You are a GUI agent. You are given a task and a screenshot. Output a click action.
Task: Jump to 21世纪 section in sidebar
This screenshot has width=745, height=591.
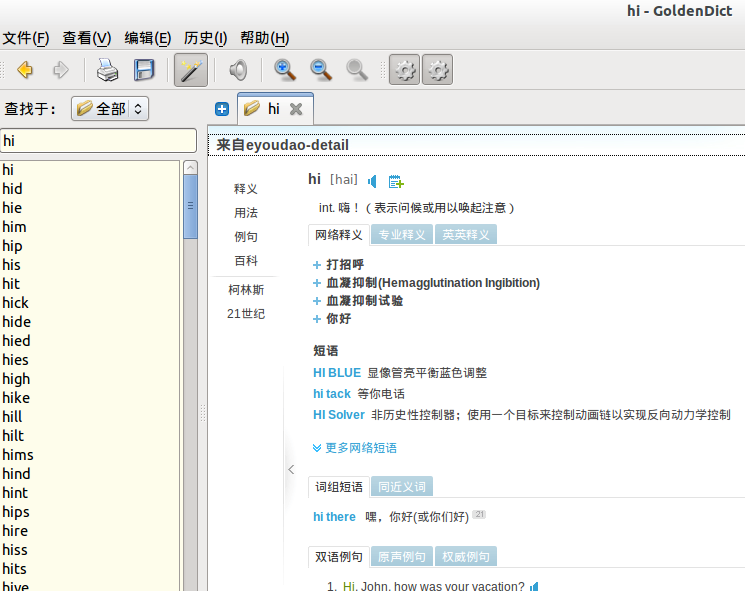pos(246,314)
